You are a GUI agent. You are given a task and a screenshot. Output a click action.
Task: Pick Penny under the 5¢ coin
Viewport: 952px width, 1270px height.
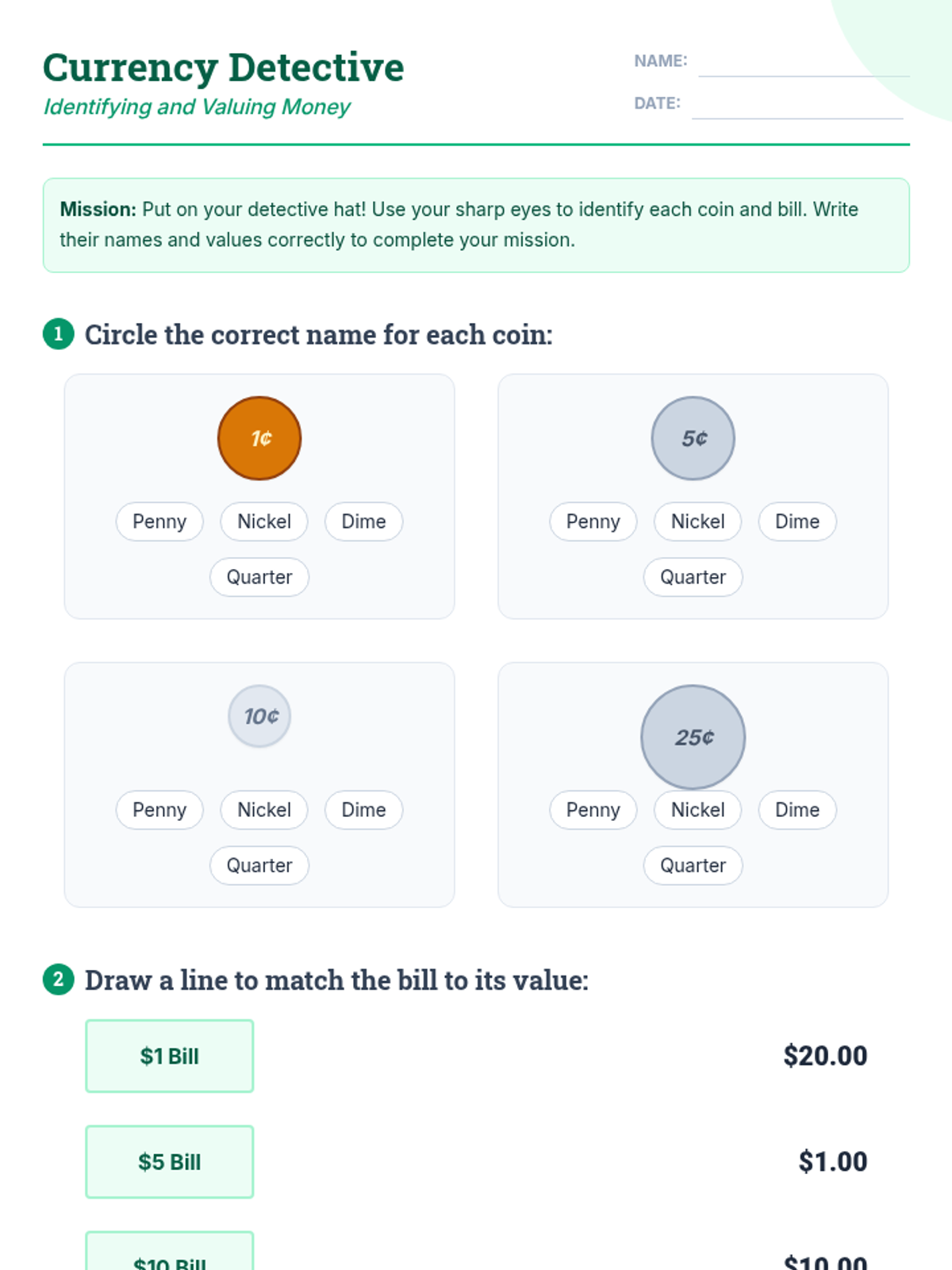(x=593, y=521)
